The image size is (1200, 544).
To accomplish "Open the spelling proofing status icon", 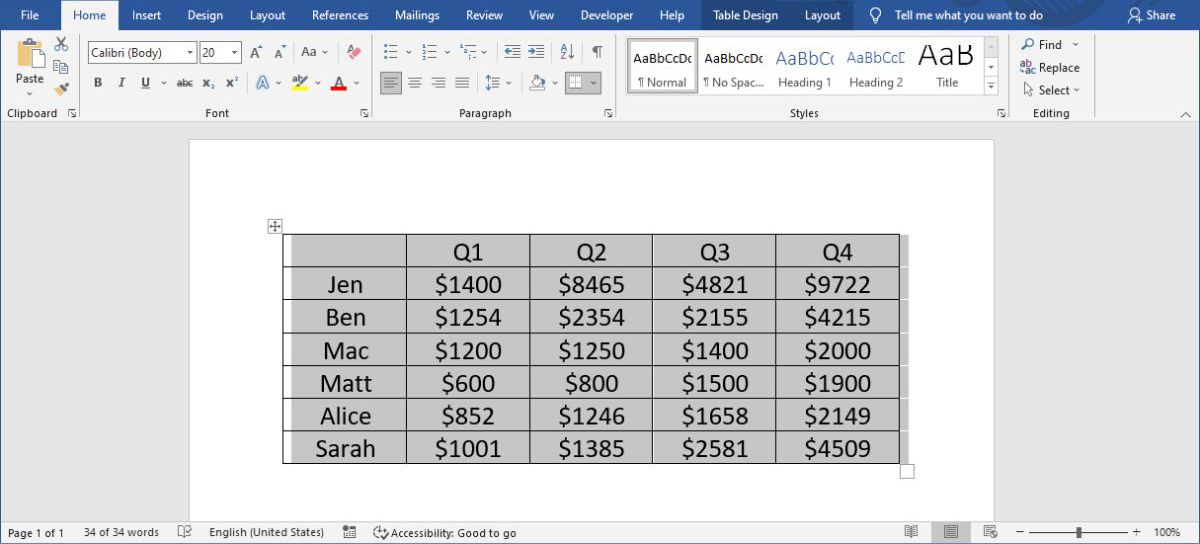I will click(184, 532).
